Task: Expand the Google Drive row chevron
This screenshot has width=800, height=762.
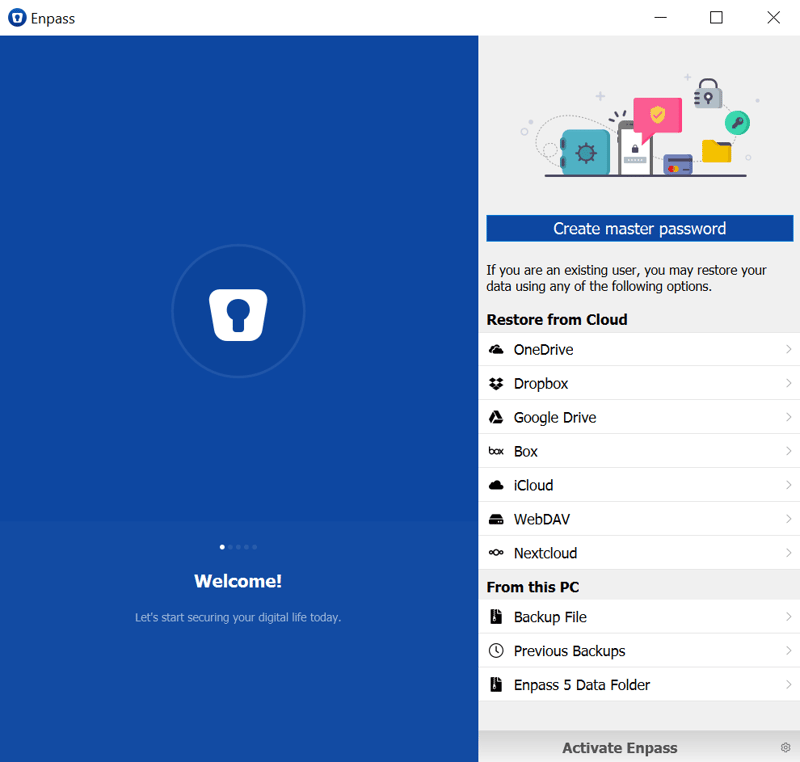Action: point(789,417)
